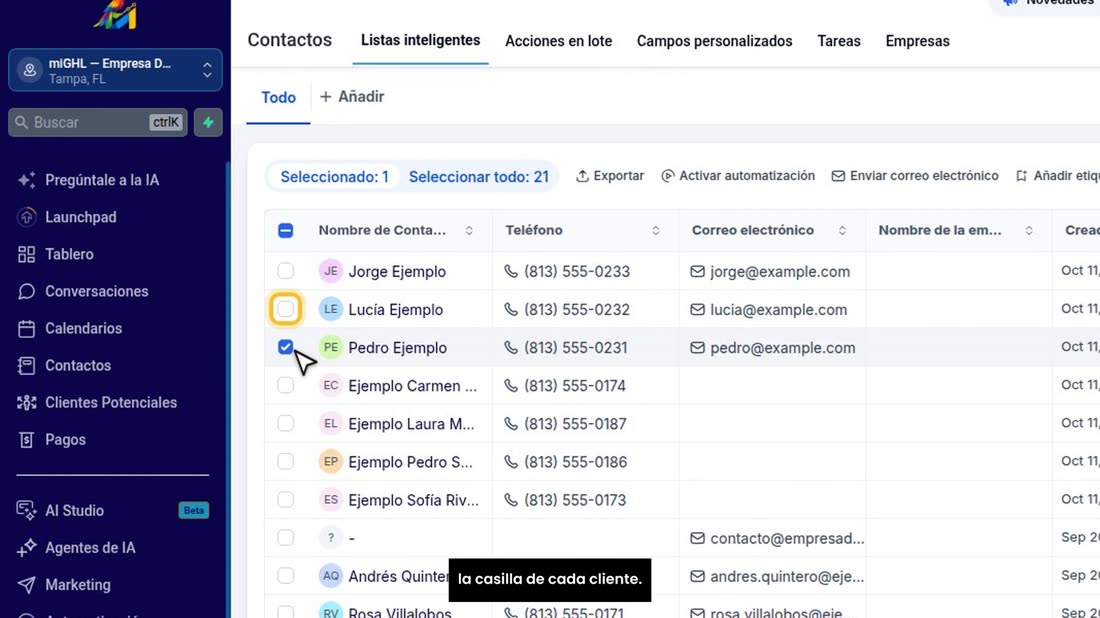Click the phone icon for Lucía Ejemplo

point(511,309)
